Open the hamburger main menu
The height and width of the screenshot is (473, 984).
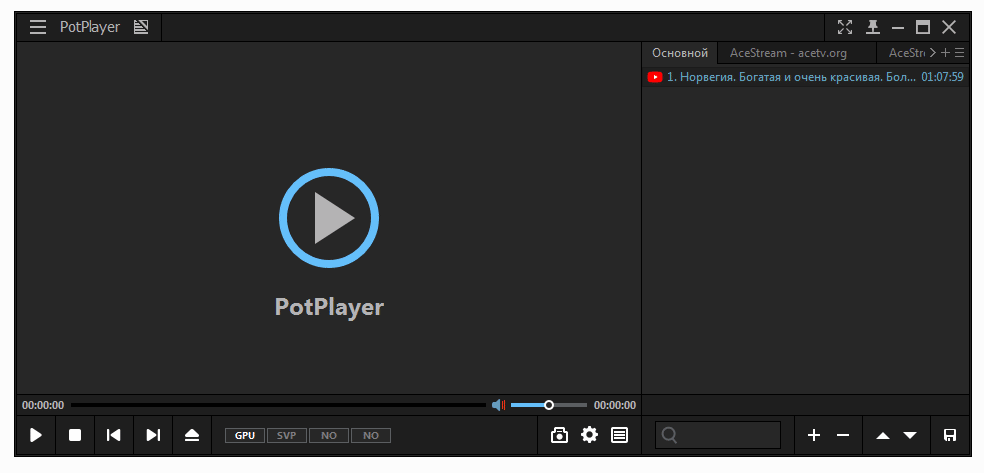tap(38, 27)
